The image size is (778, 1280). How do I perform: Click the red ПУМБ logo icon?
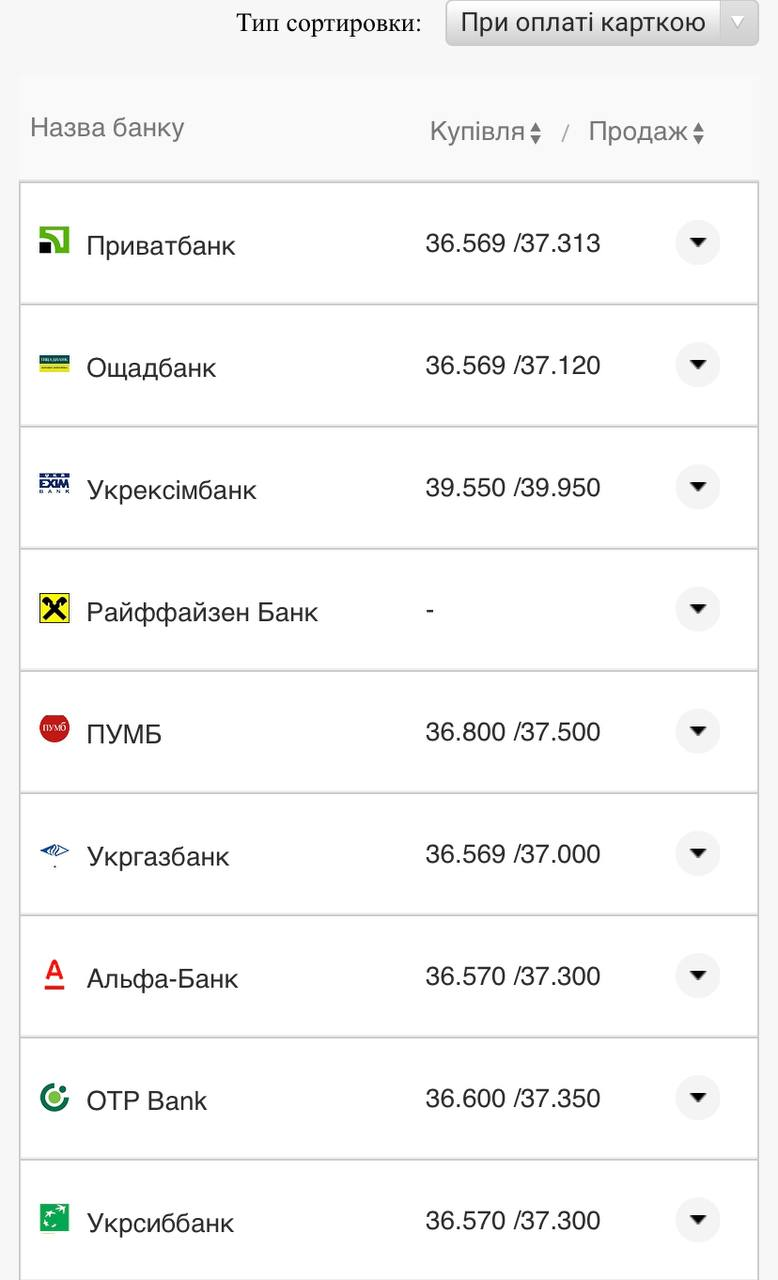54,729
